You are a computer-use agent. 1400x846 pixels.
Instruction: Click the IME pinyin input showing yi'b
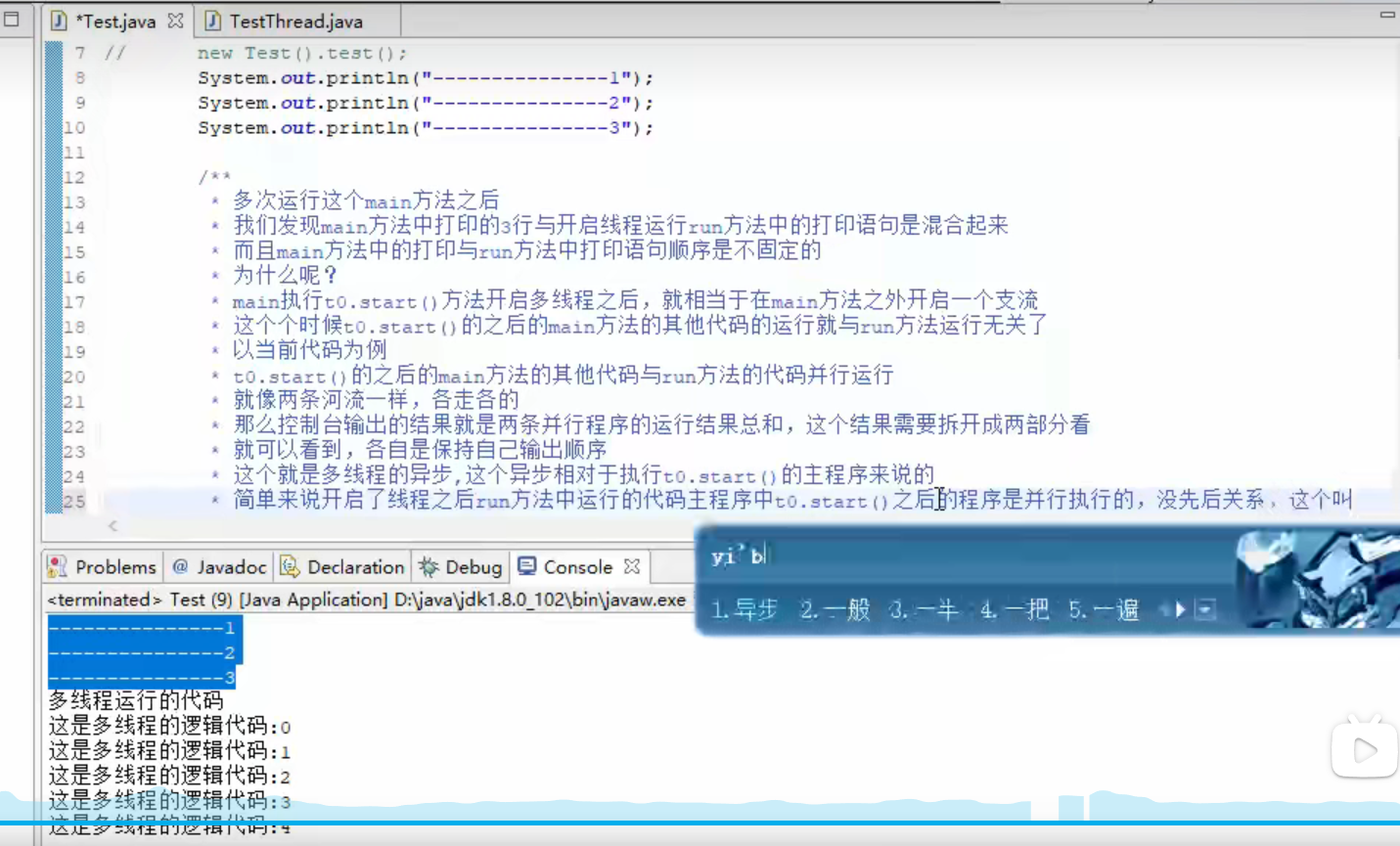(739, 557)
